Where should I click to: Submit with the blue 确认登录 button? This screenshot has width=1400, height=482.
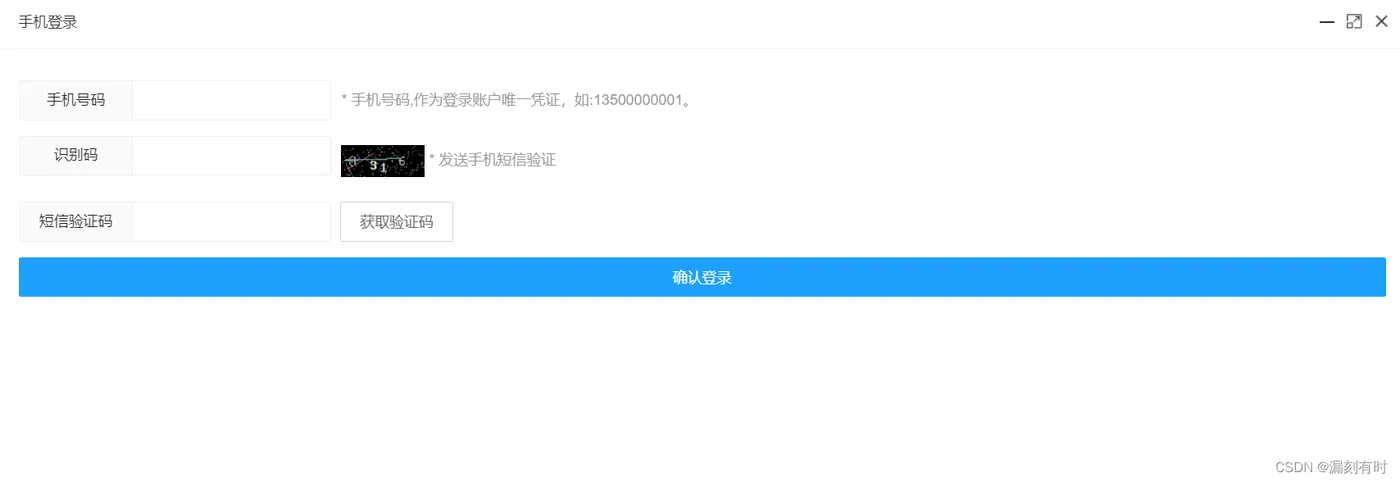(702, 277)
